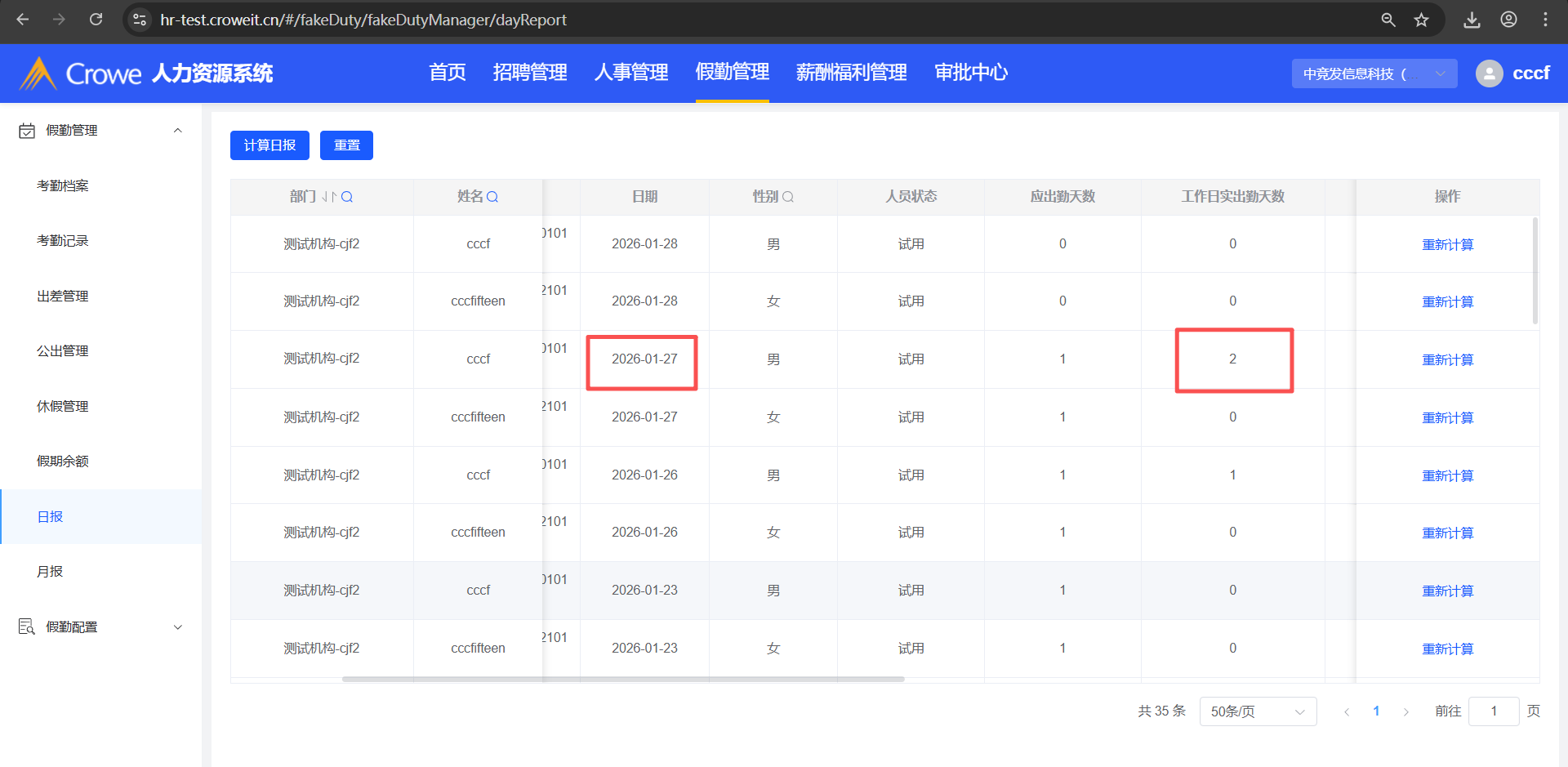Collapse the 假勤管理 sidebar section
Viewport: 1568px width, 767px height.
(177, 131)
